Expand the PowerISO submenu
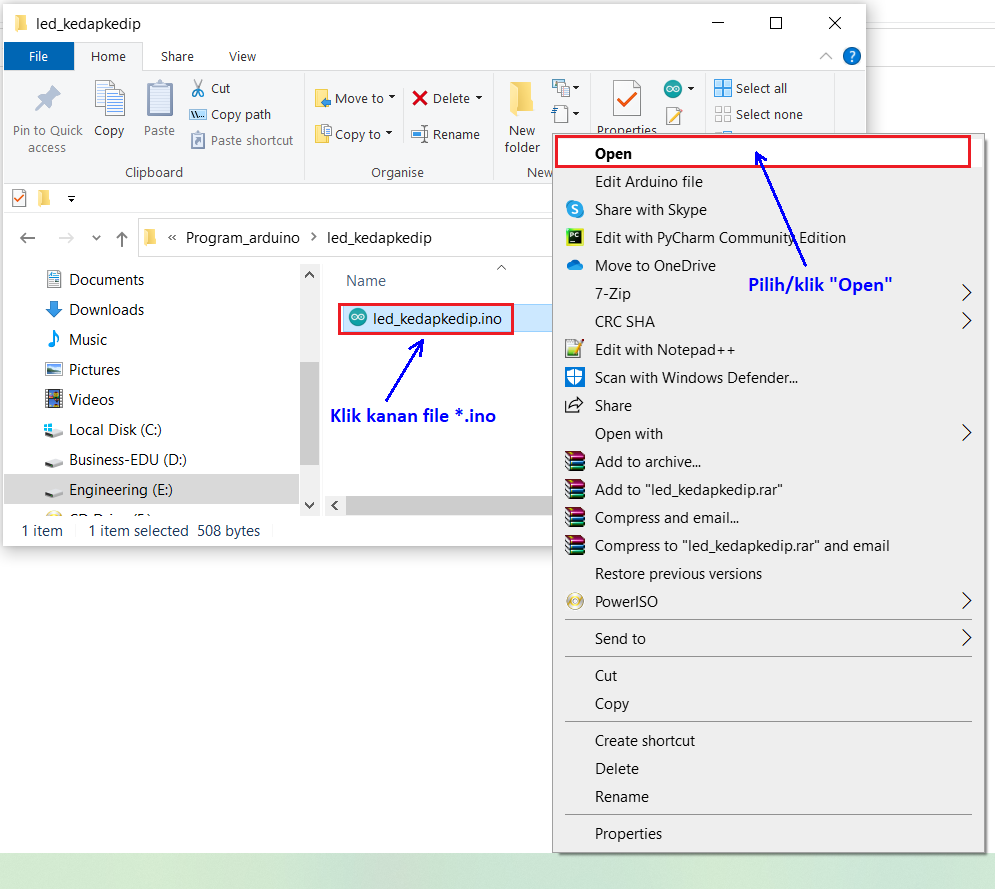The image size is (995, 889). coord(768,602)
